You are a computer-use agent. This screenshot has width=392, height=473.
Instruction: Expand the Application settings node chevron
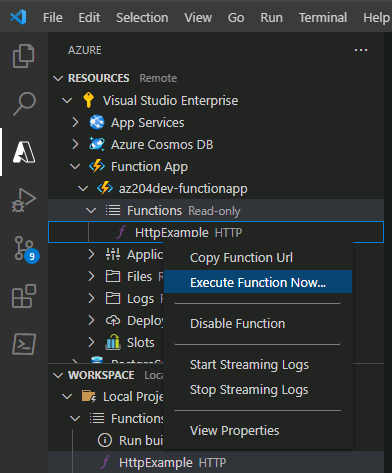pyautogui.click(x=91, y=254)
